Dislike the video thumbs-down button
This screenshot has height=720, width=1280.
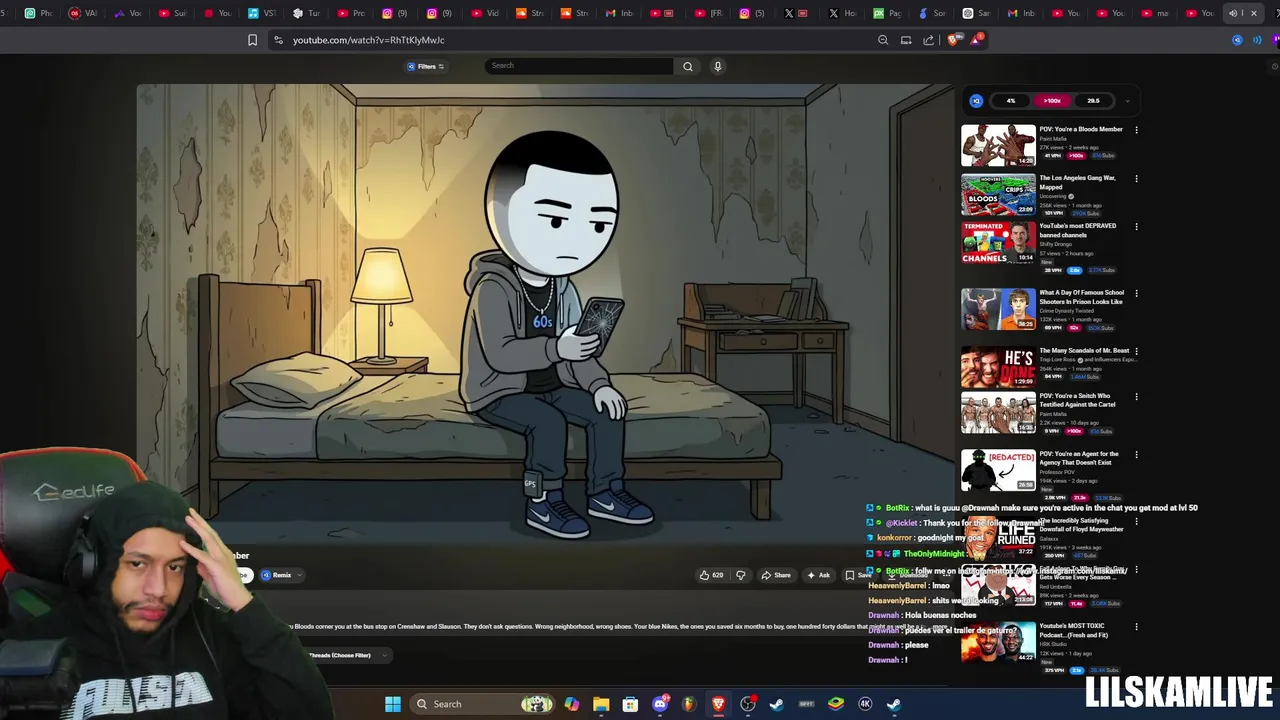[741, 575]
